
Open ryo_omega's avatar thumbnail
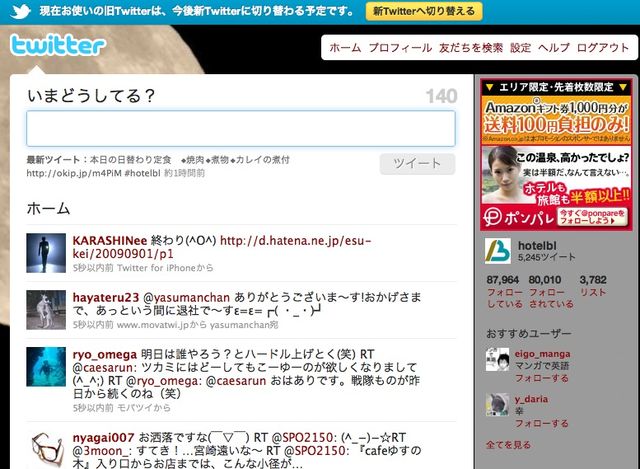point(46,367)
